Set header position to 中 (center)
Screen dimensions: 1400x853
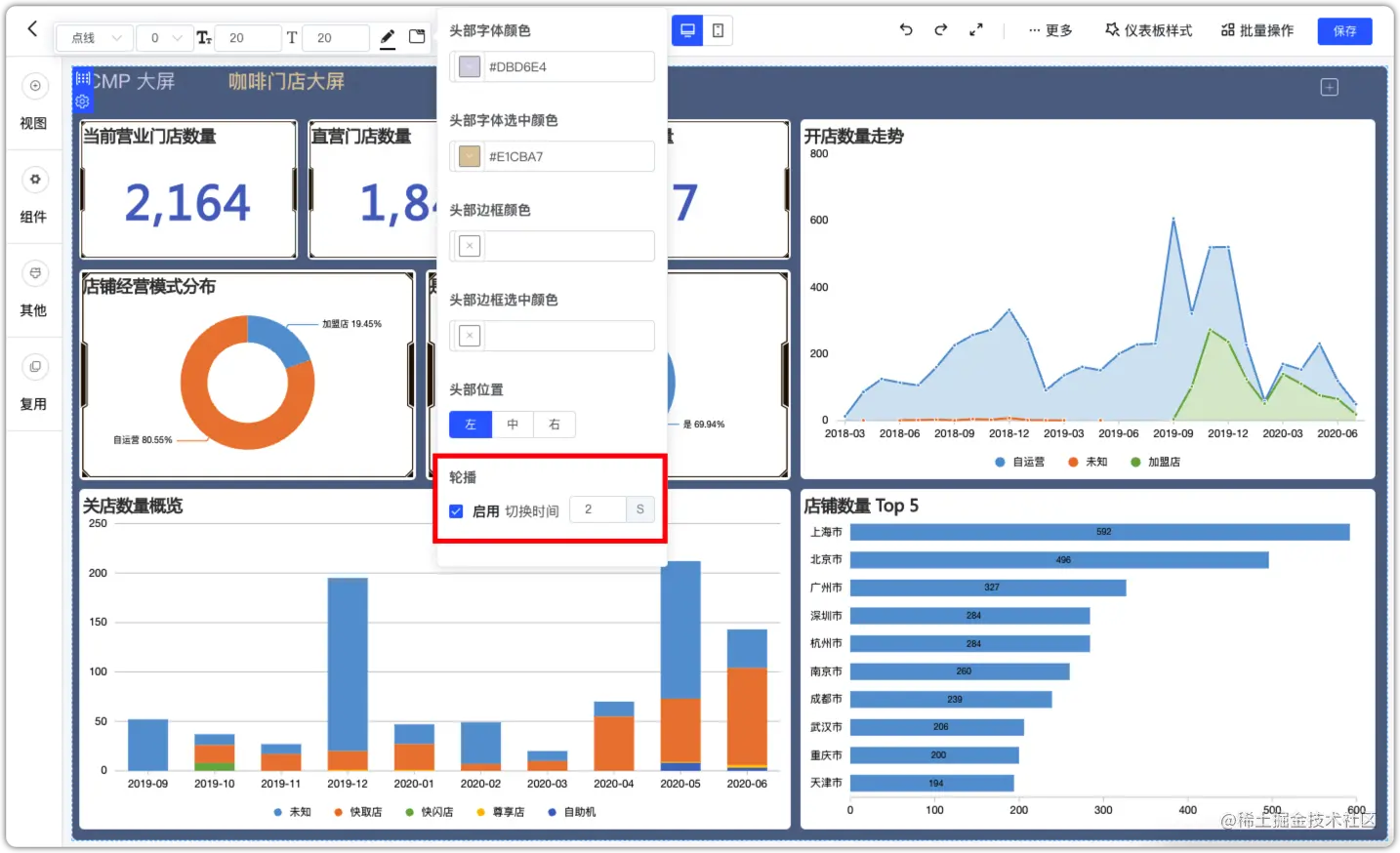(513, 425)
